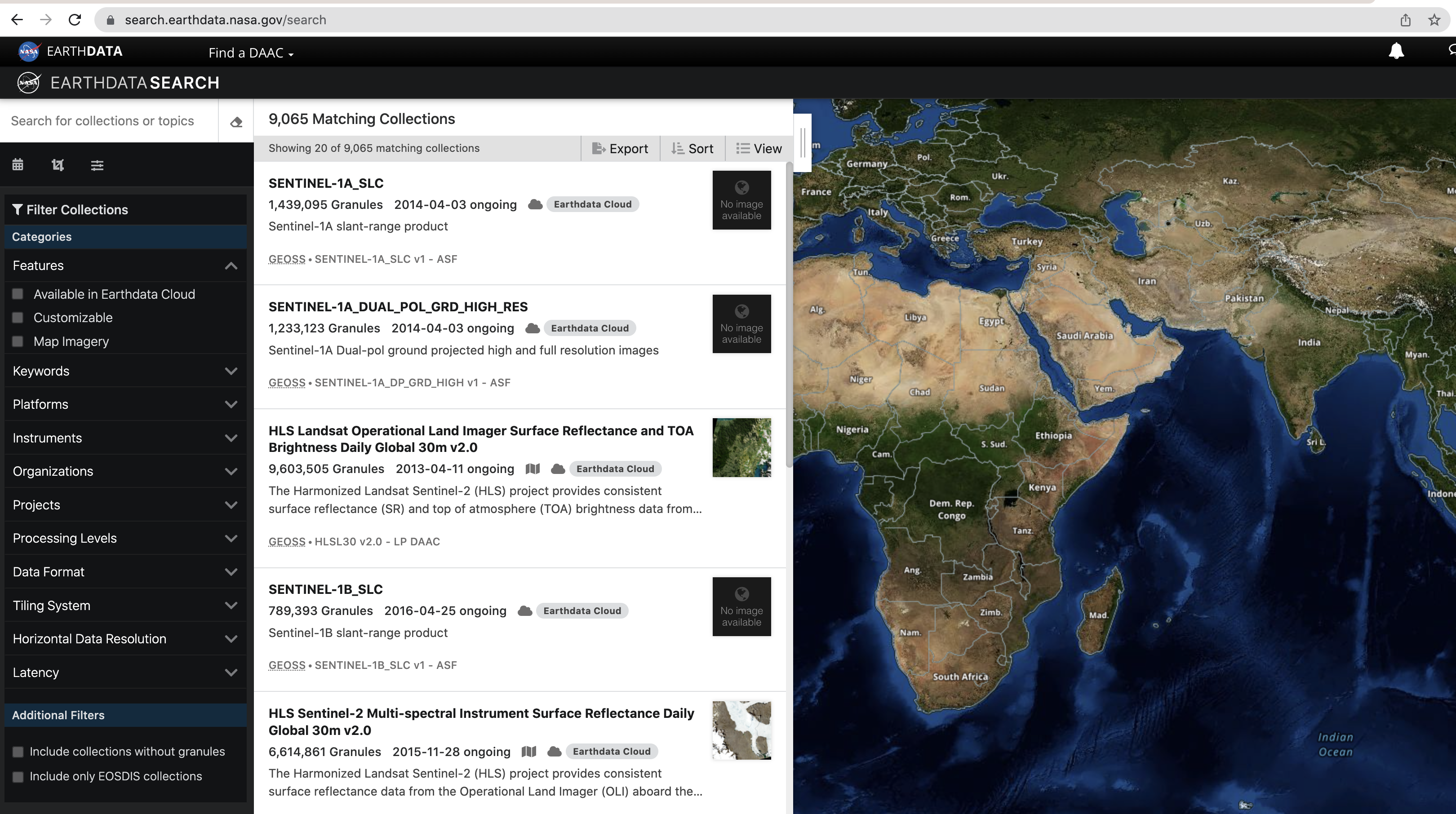Click the browser forward arrow
This screenshot has width=1456, height=814.
point(46,20)
